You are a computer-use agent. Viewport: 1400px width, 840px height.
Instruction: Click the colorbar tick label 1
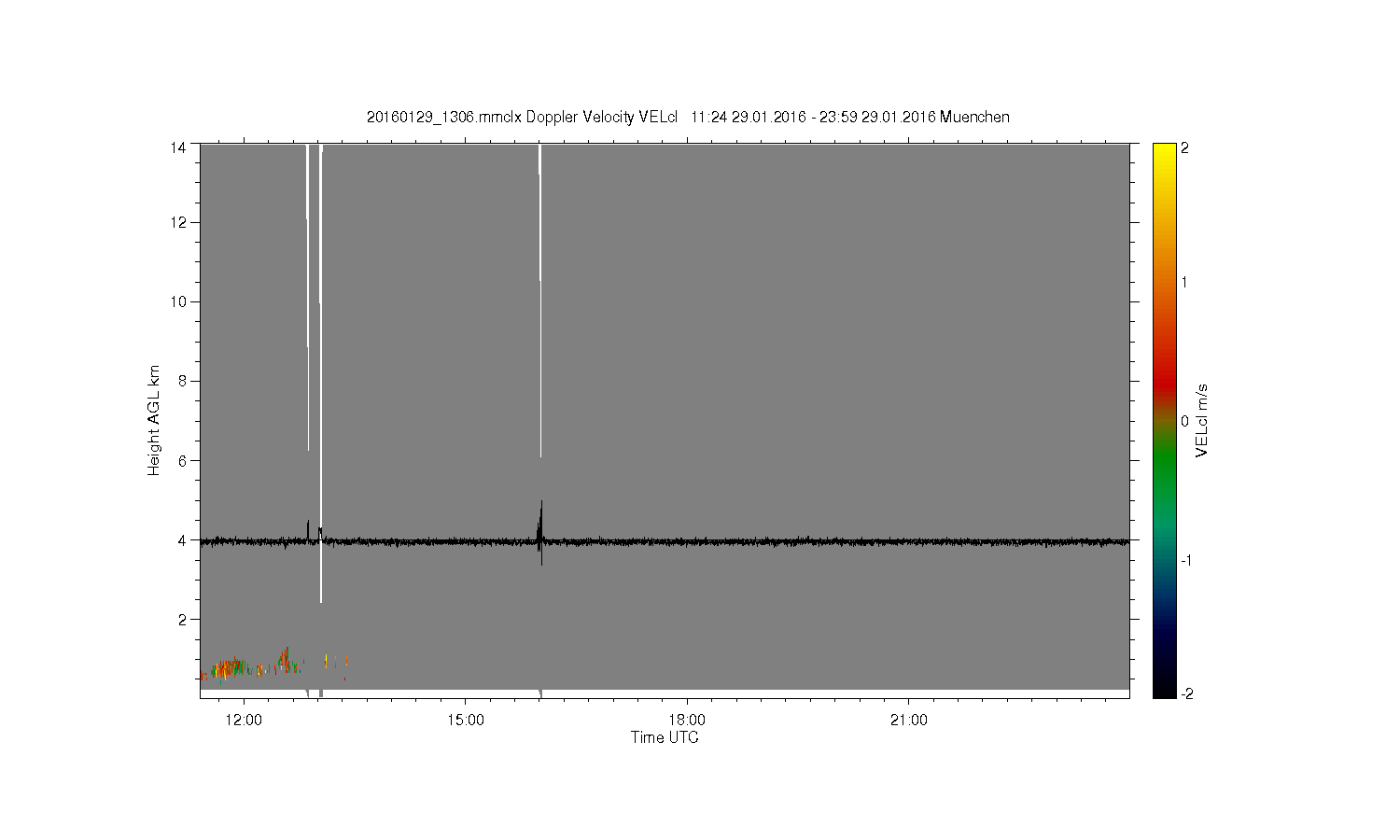click(1184, 282)
